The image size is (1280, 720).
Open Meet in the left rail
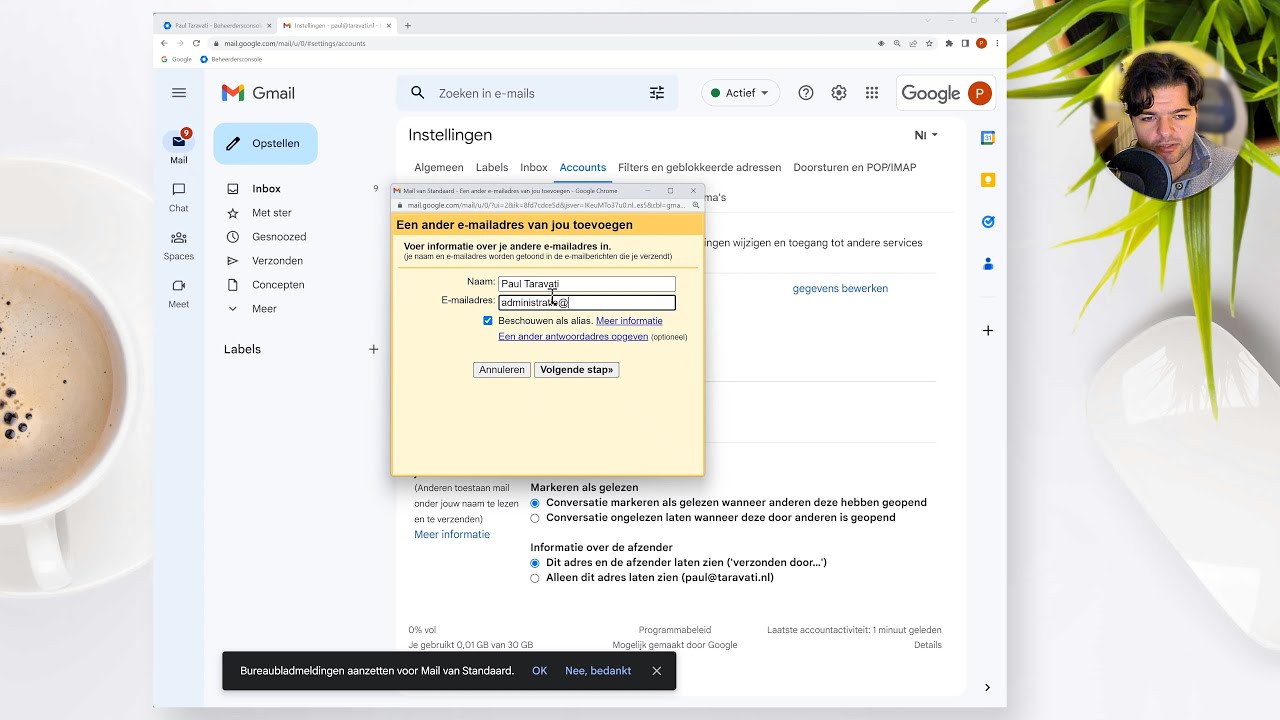[x=179, y=293]
